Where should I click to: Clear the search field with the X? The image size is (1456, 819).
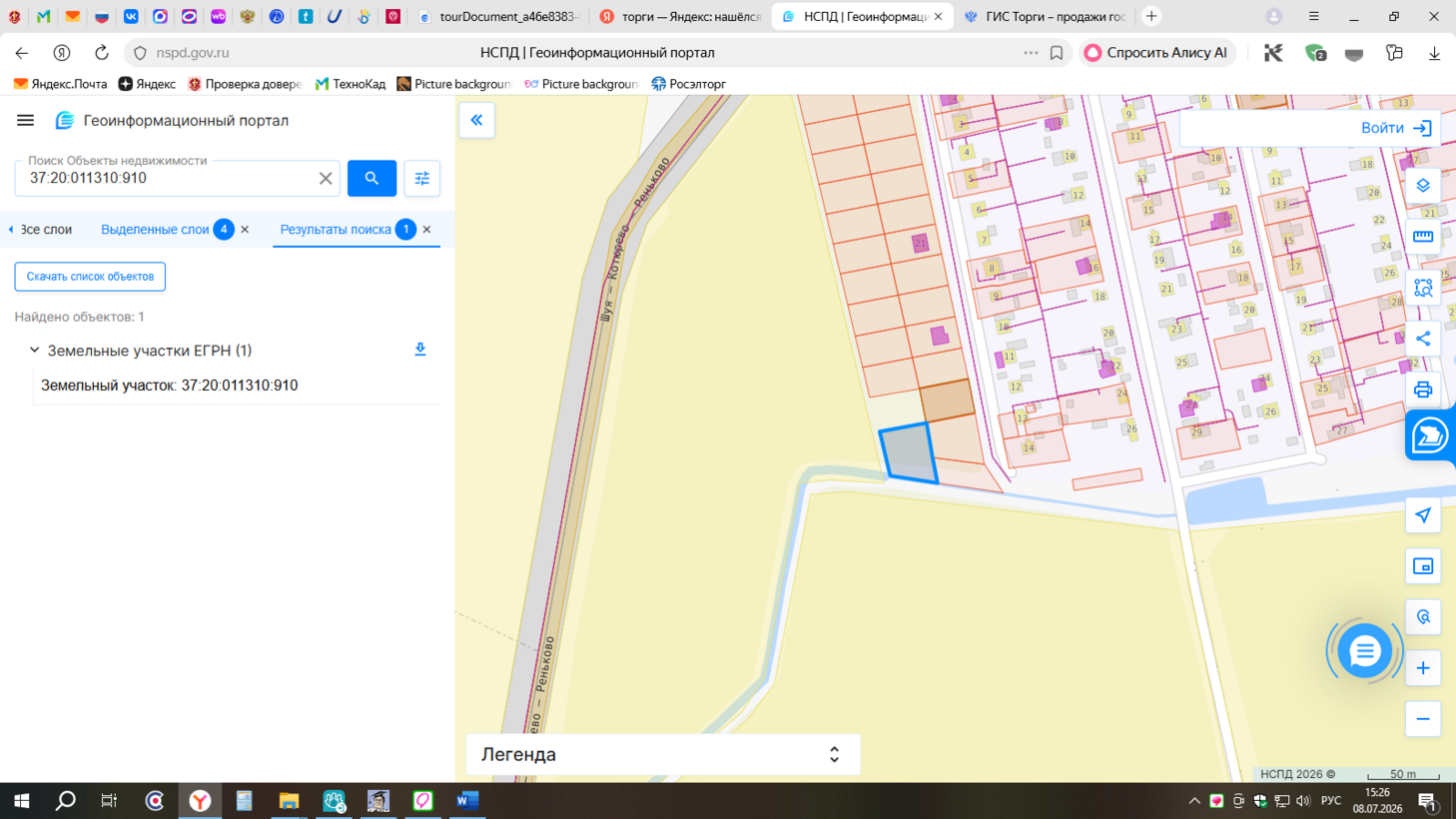point(326,179)
